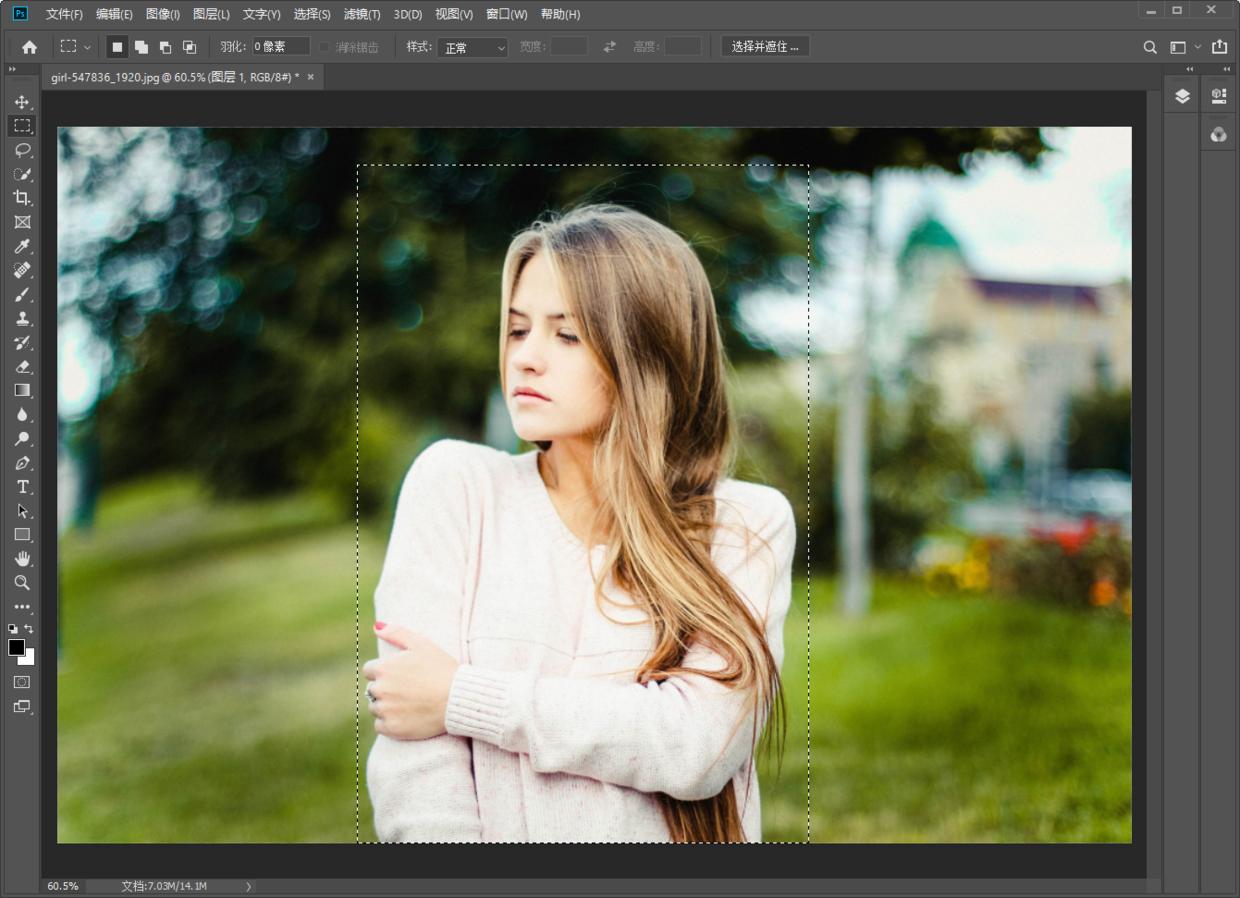Select the Move tool
1240x898 pixels.
tap(22, 102)
